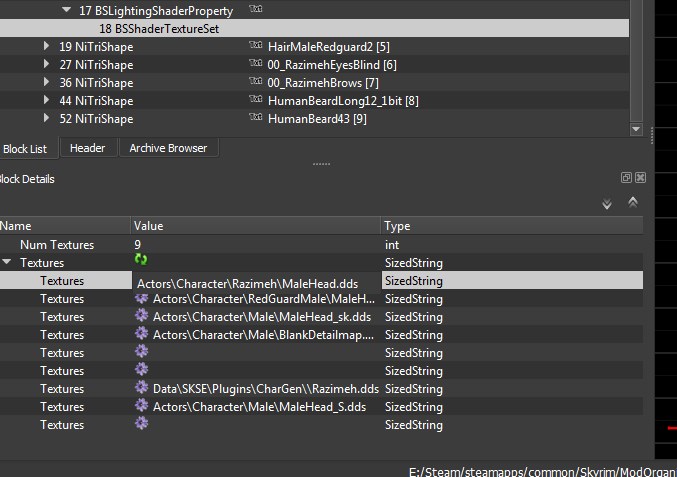Click flower icon beside MaleHead_sk.dds texture

click(x=141, y=316)
